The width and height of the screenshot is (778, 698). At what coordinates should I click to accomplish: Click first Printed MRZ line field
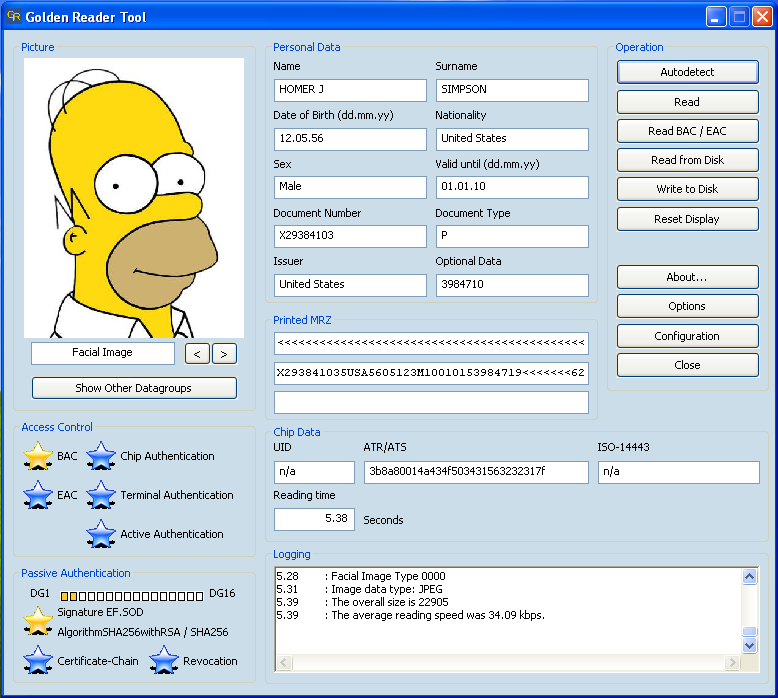pos(431,343)
